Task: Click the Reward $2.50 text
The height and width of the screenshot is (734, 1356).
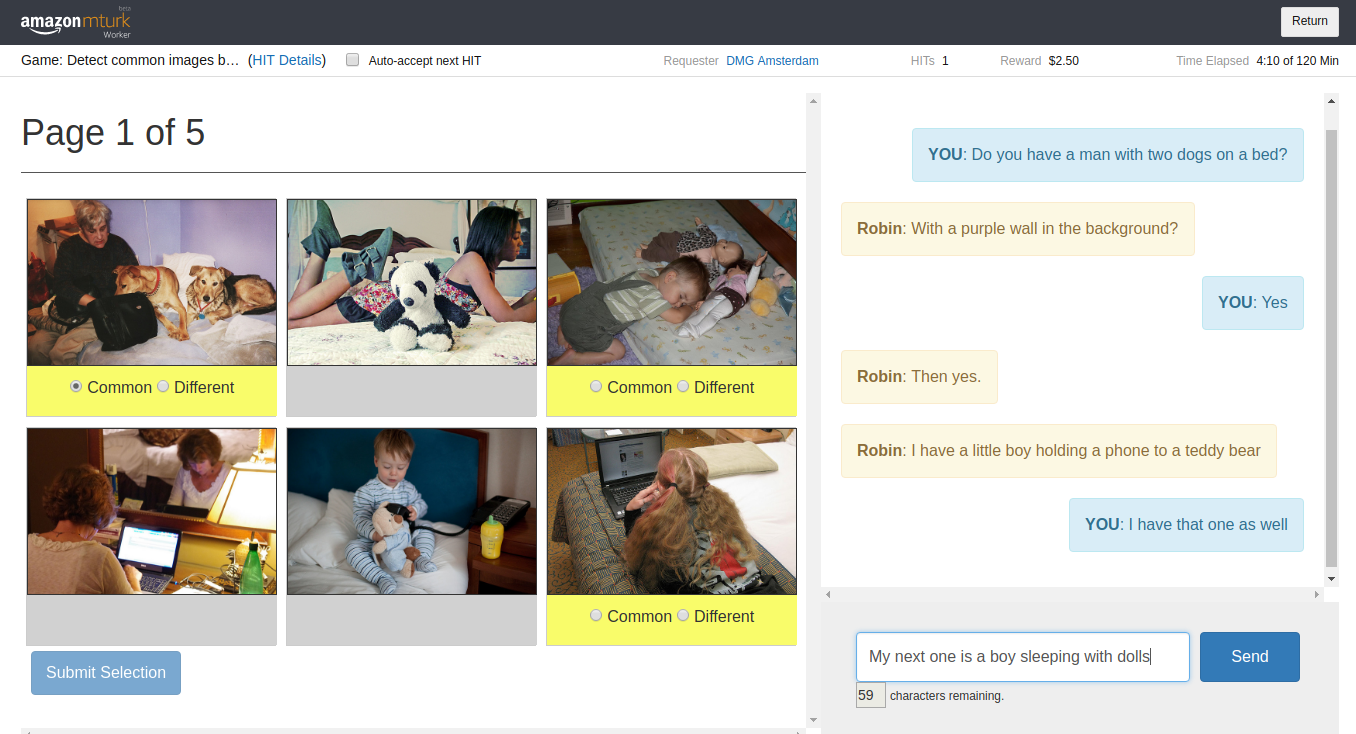Action: pos(1039,61)
